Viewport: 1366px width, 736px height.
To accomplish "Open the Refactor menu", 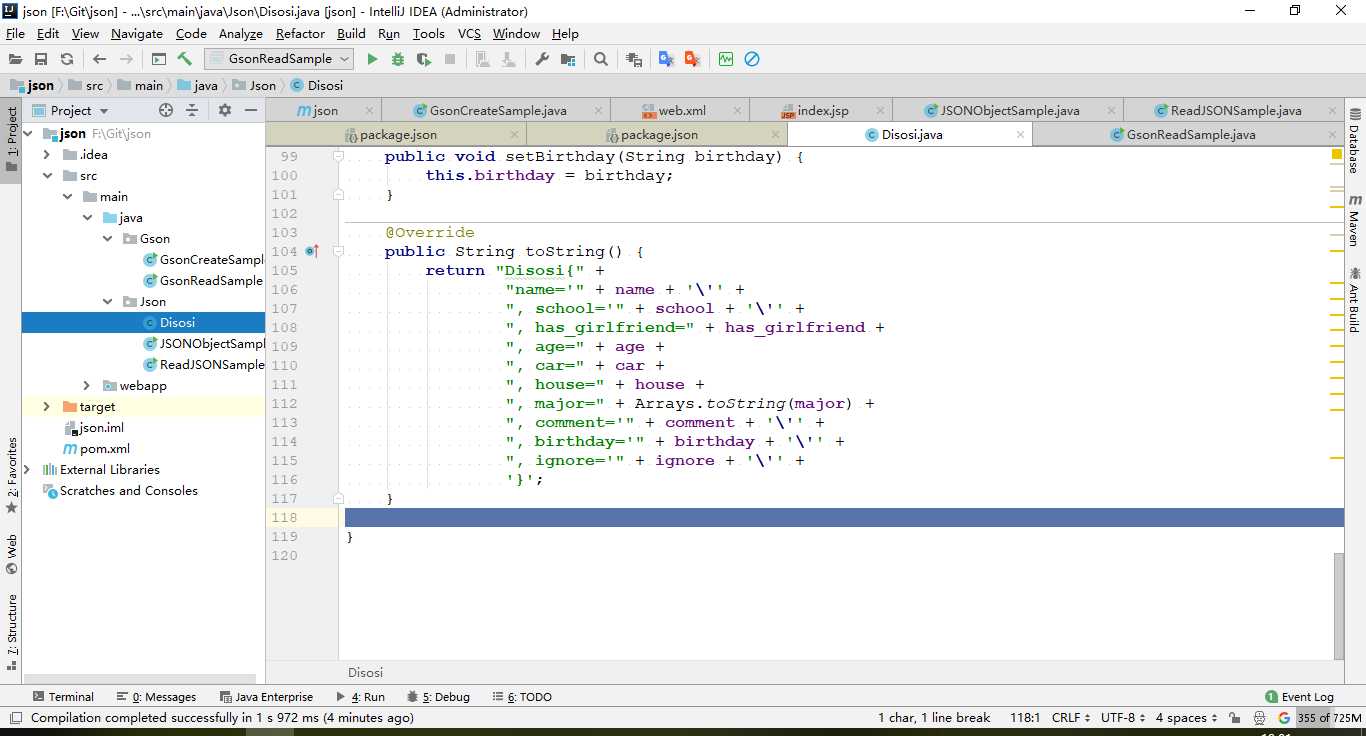I will coord(300,33).
